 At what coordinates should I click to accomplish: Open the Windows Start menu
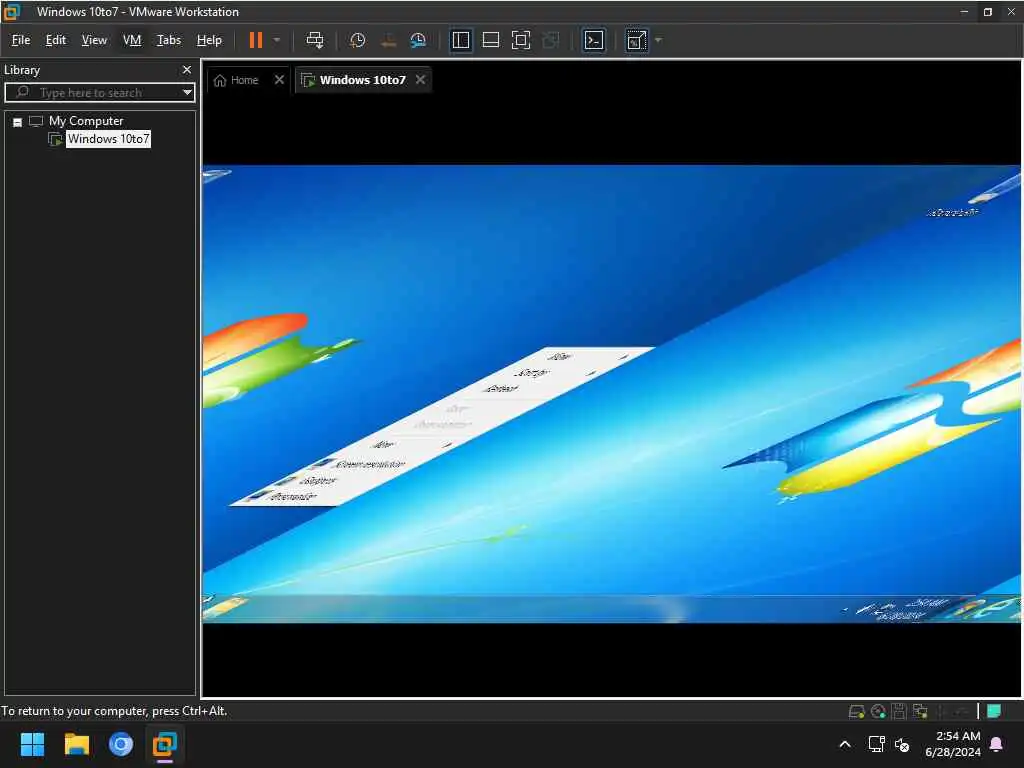click(x=32, y=744)
